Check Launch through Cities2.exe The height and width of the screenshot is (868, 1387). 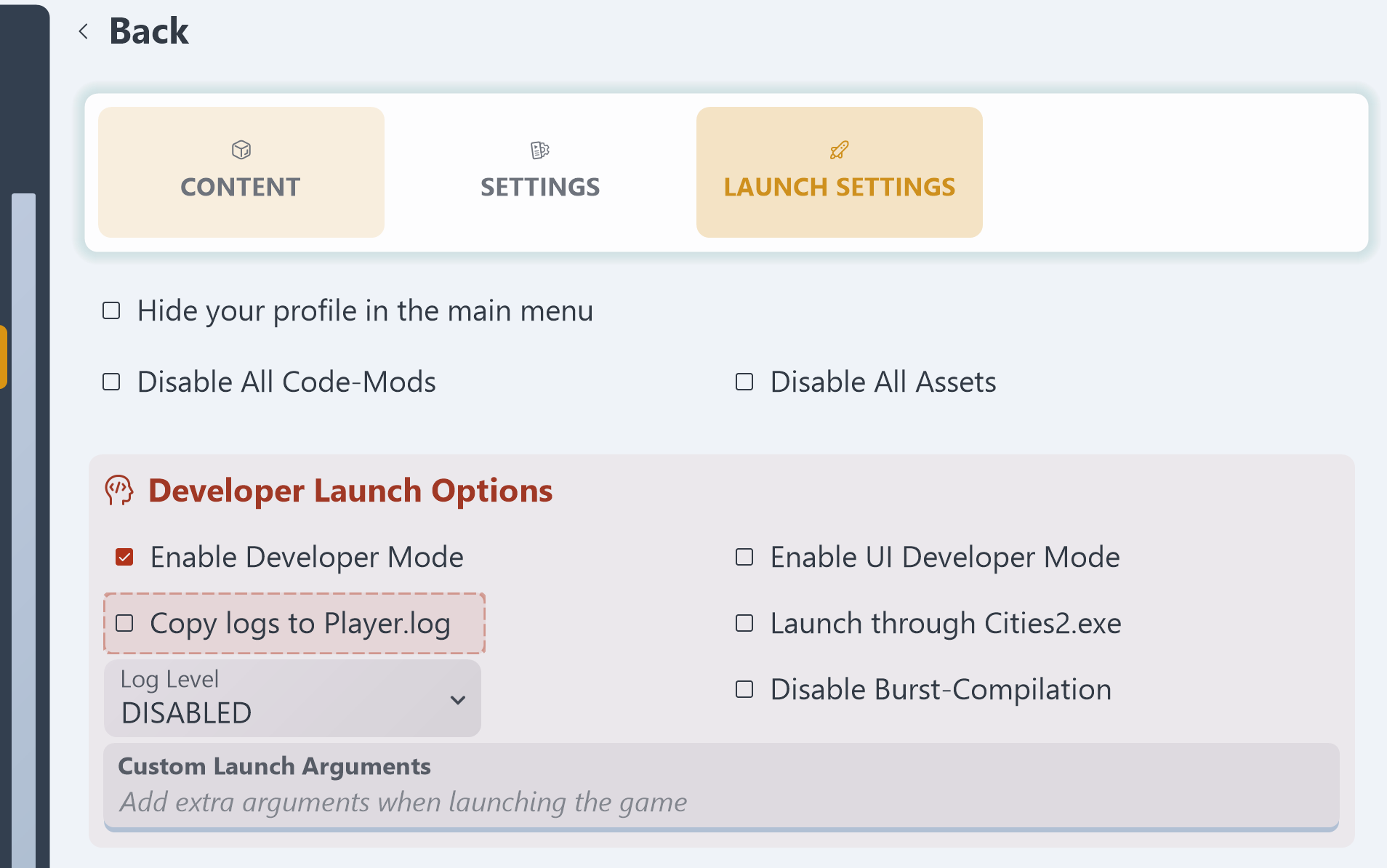coord(744,624)
